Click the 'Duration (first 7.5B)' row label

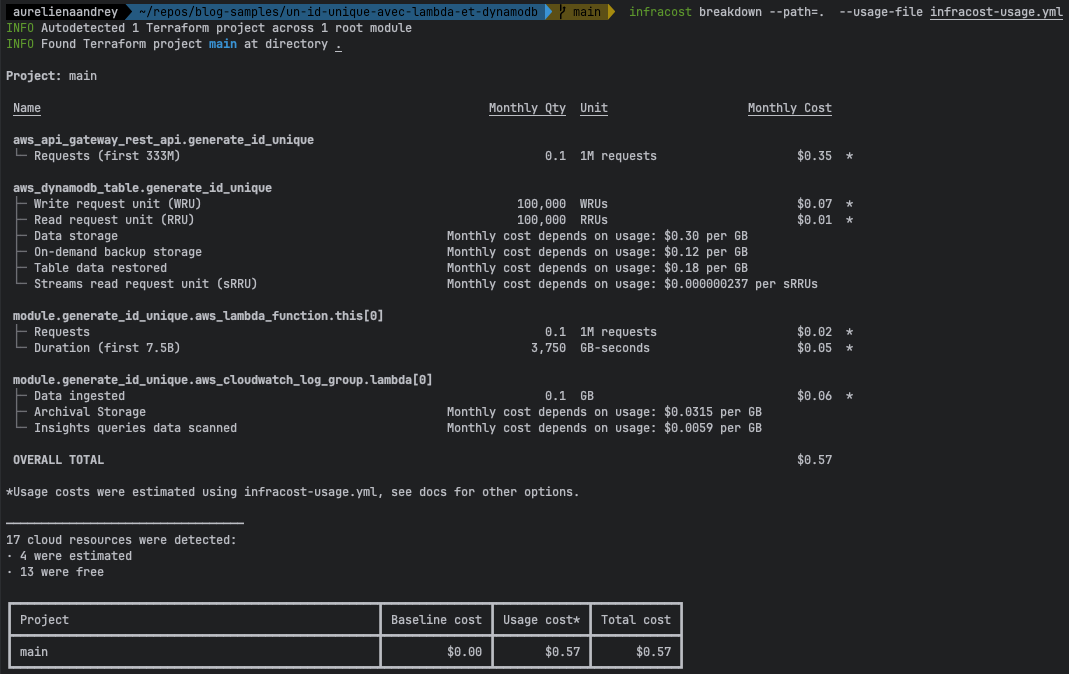107,348
